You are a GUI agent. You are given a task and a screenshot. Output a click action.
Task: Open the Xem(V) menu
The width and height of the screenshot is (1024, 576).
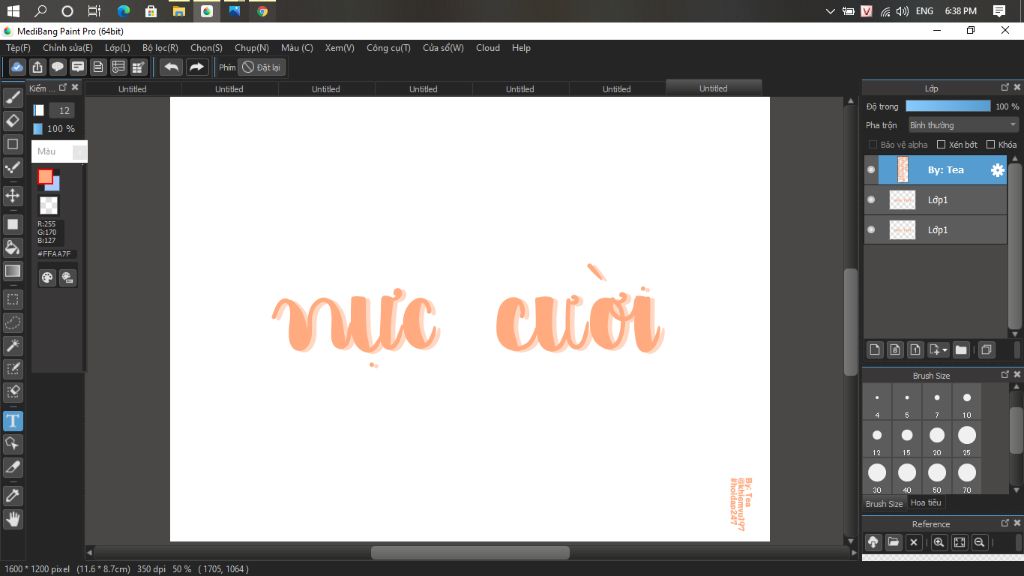click(340, 48)
